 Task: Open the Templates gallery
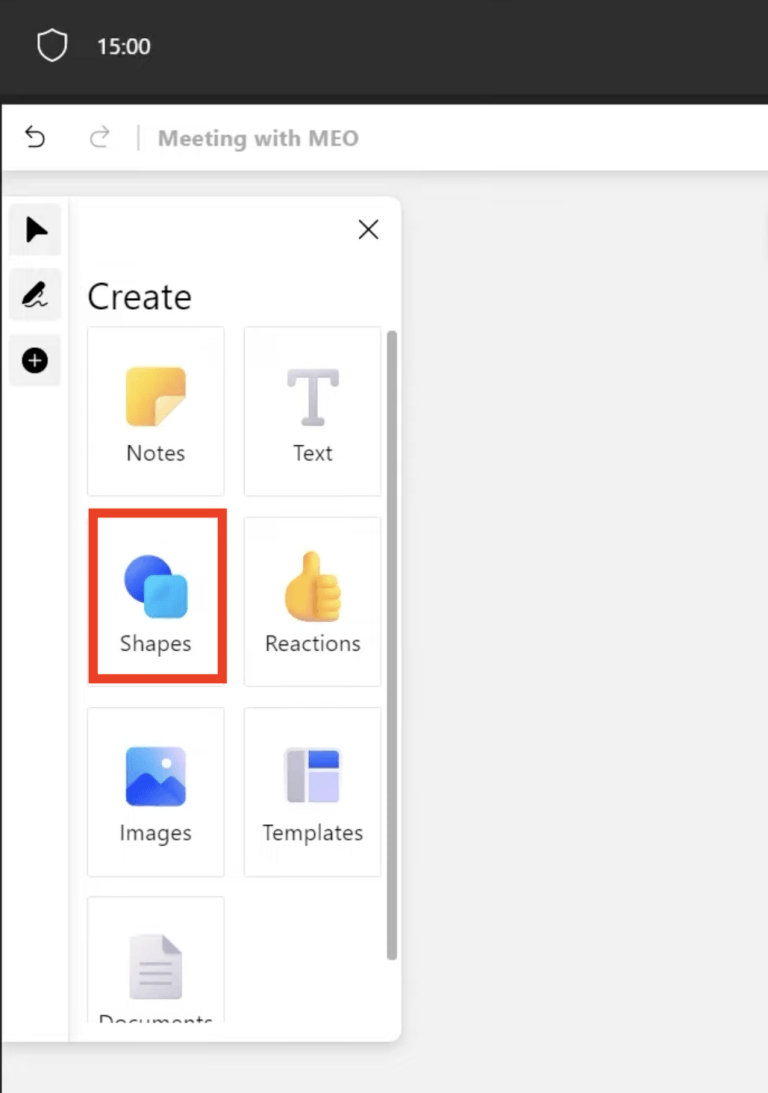(x=312, y=790)
